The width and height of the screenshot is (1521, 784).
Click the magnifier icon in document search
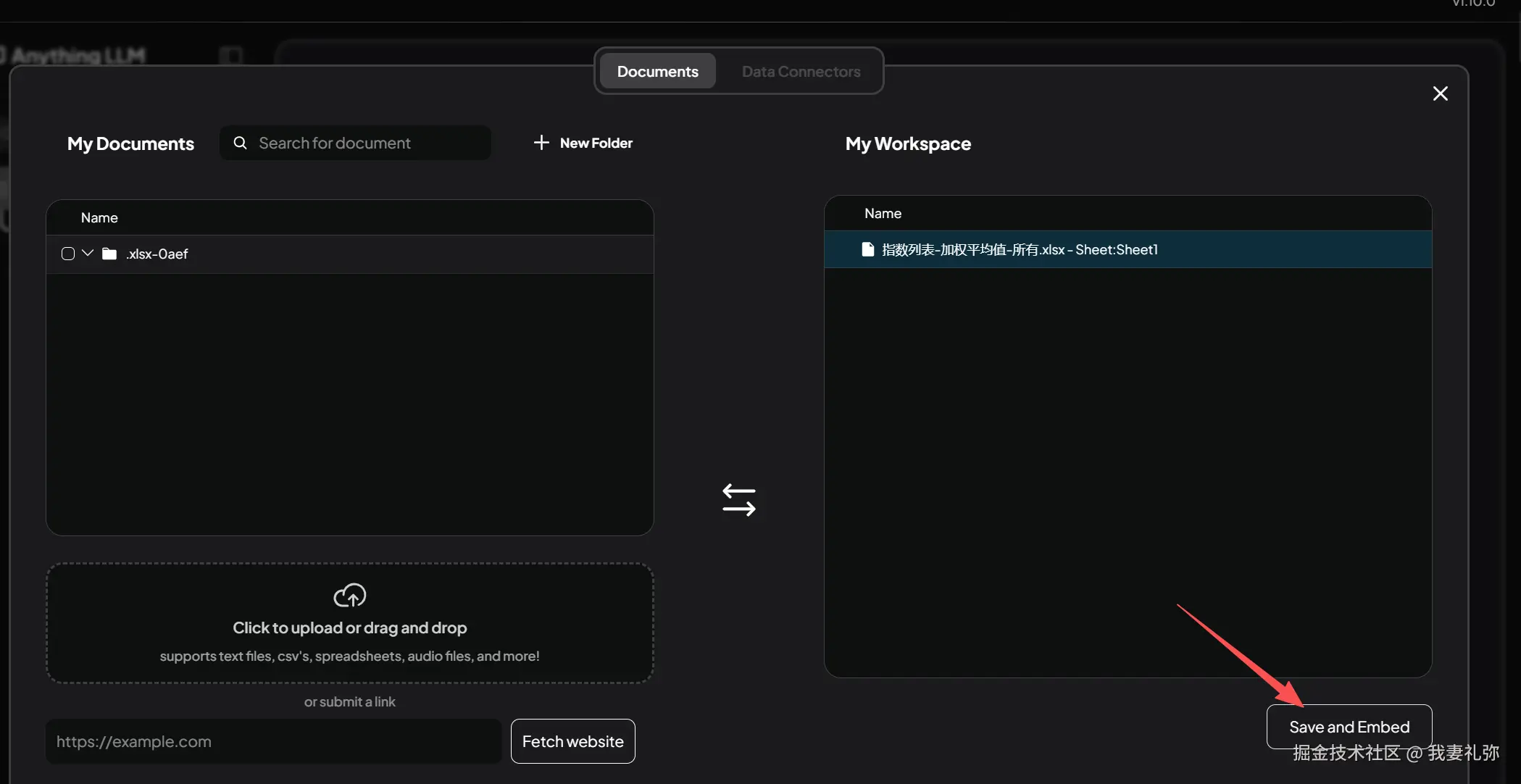(x=240, y=143)
